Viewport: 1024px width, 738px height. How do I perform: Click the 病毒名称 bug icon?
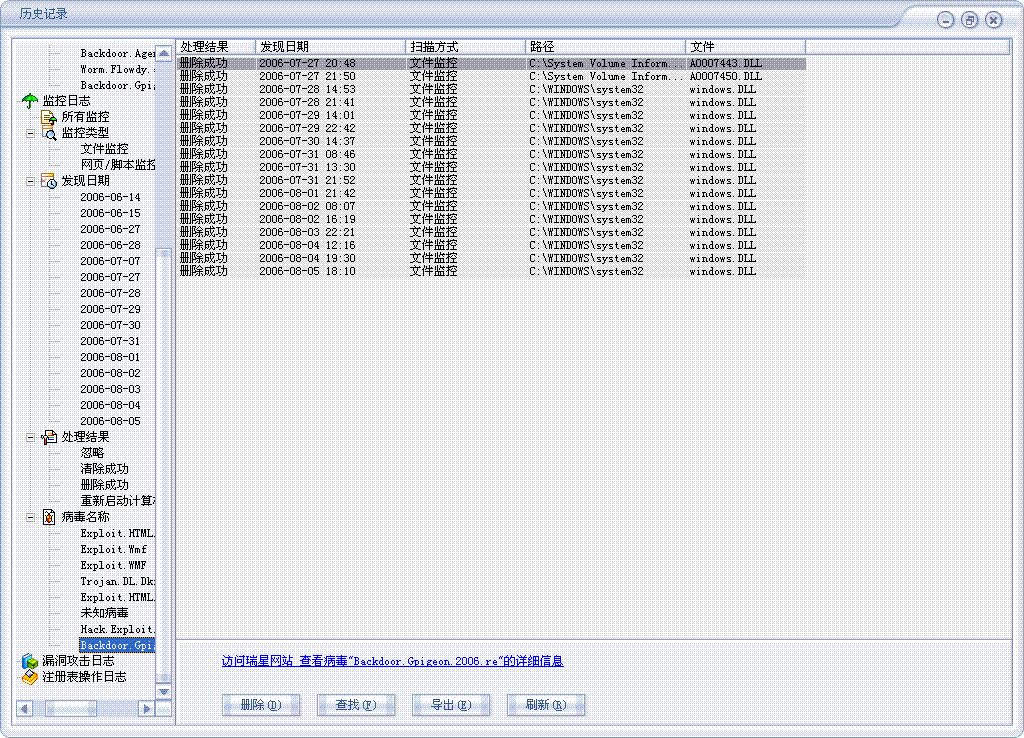pyautogui.click(x=49, y=517)
